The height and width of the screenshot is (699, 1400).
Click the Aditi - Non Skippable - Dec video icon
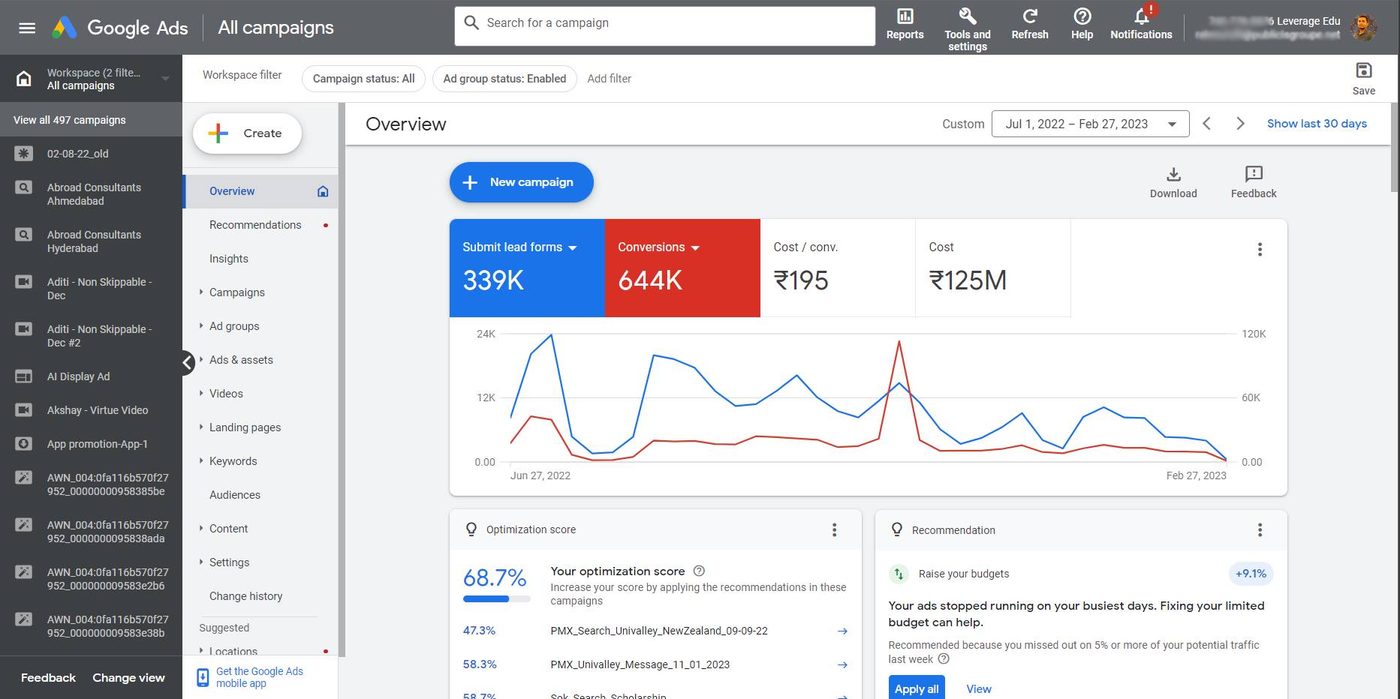(x=24, y=282)
